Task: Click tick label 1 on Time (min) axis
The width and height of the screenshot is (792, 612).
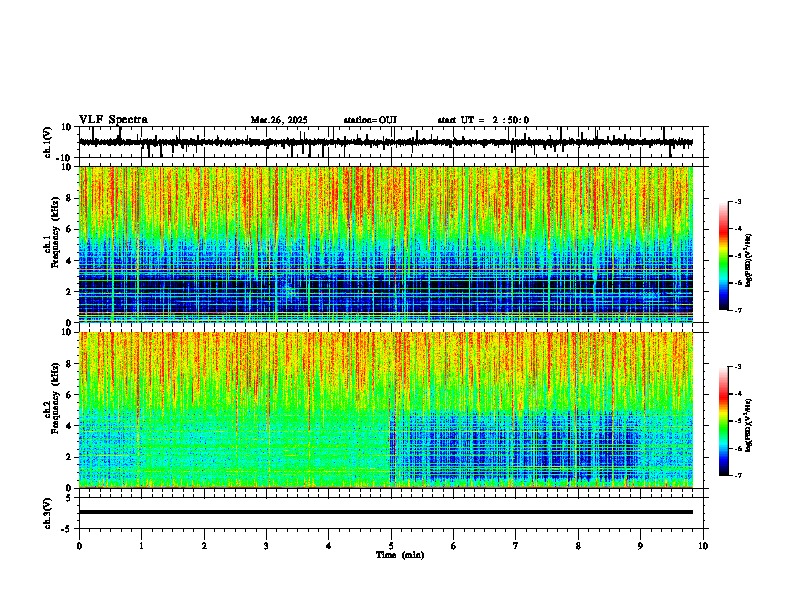Action: click(x=141, y=546)
